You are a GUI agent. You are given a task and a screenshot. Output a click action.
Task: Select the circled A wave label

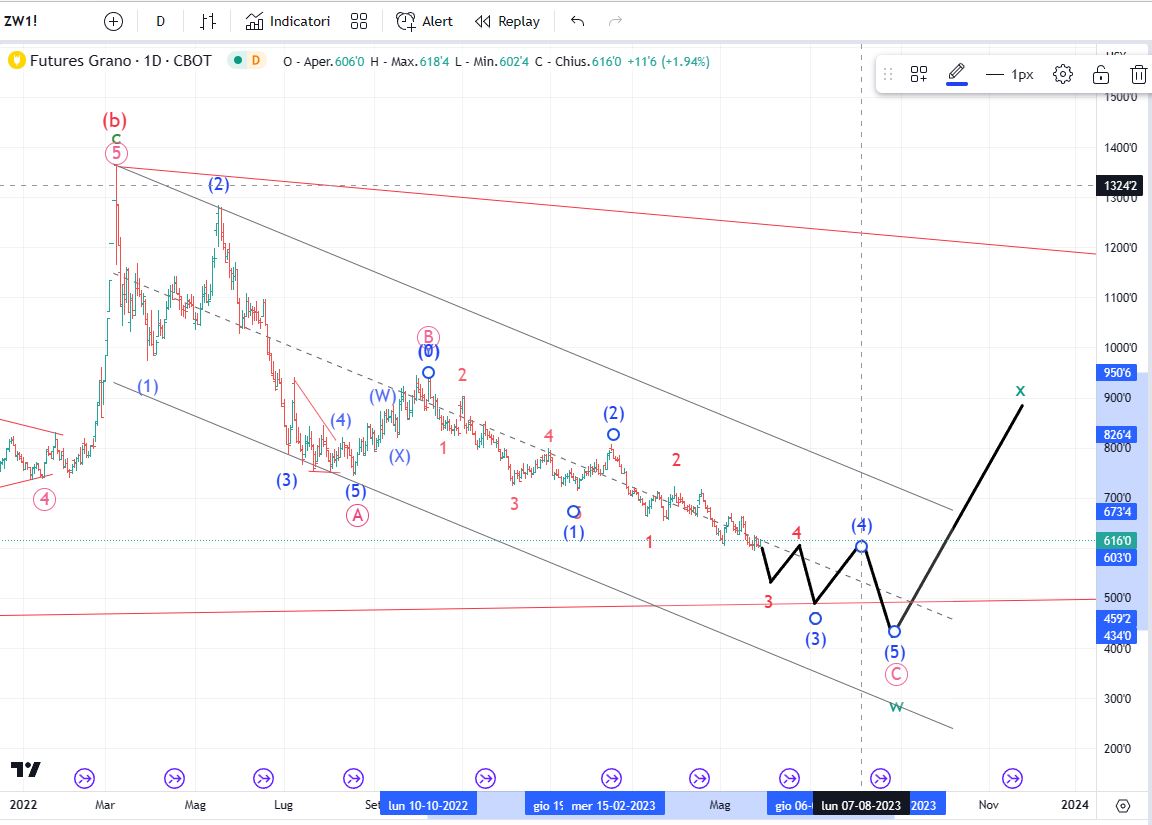357,515
